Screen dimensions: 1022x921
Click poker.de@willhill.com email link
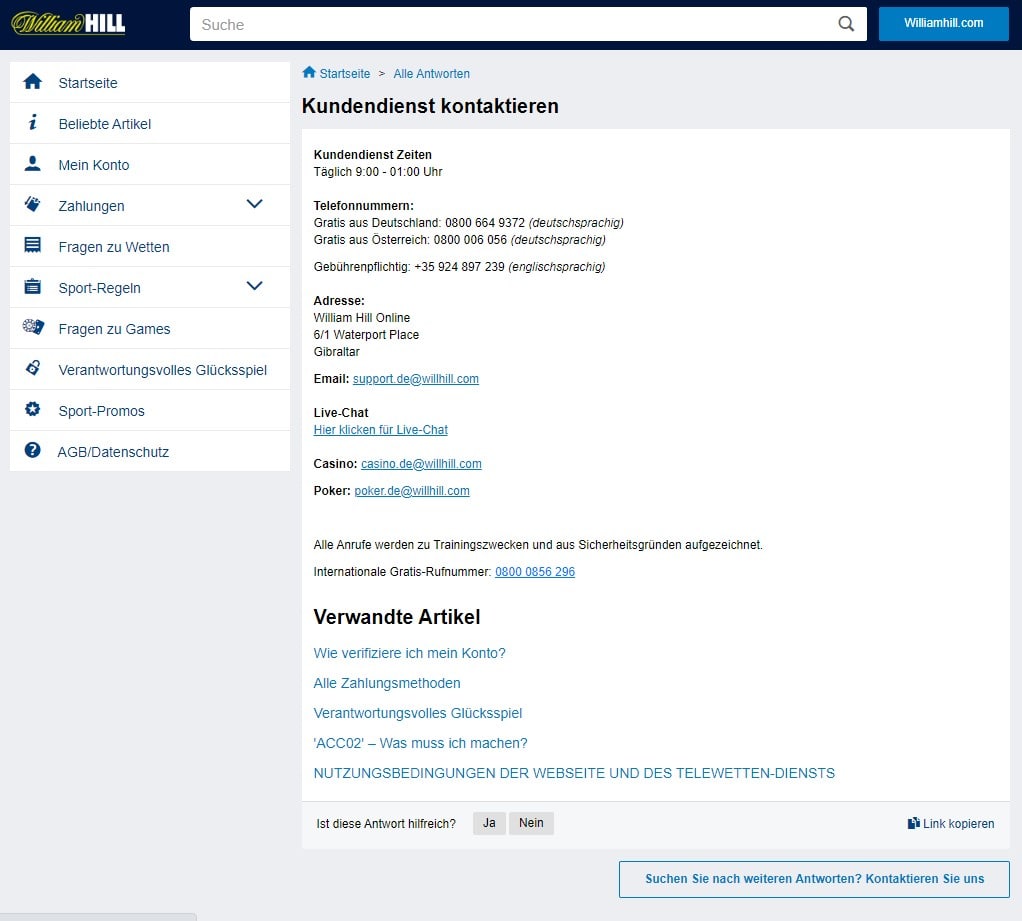412,491
